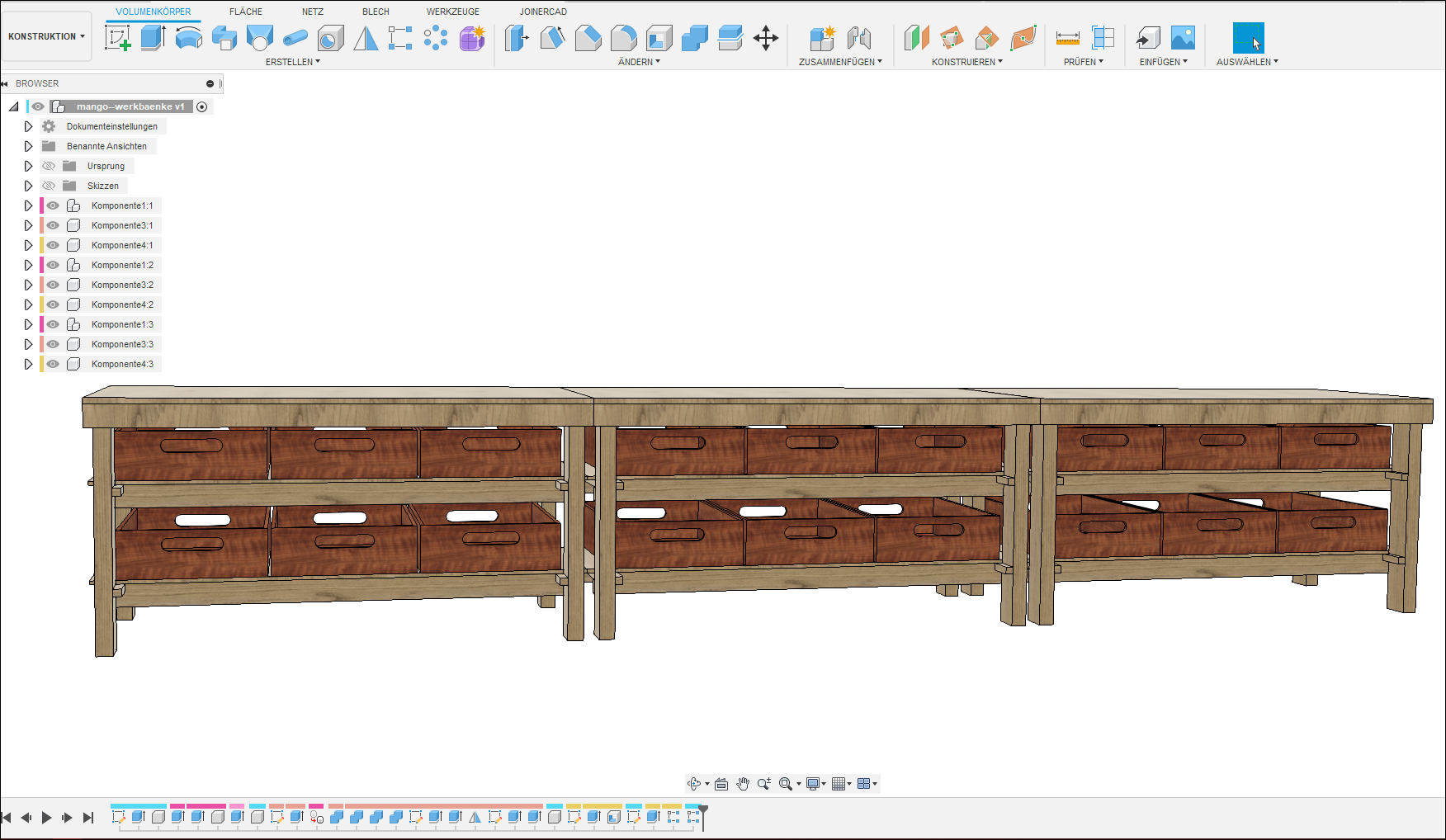This screenshot has width=1446, height=840.
Task: Jump to the timeline end
Action: [x=88, y=818]
